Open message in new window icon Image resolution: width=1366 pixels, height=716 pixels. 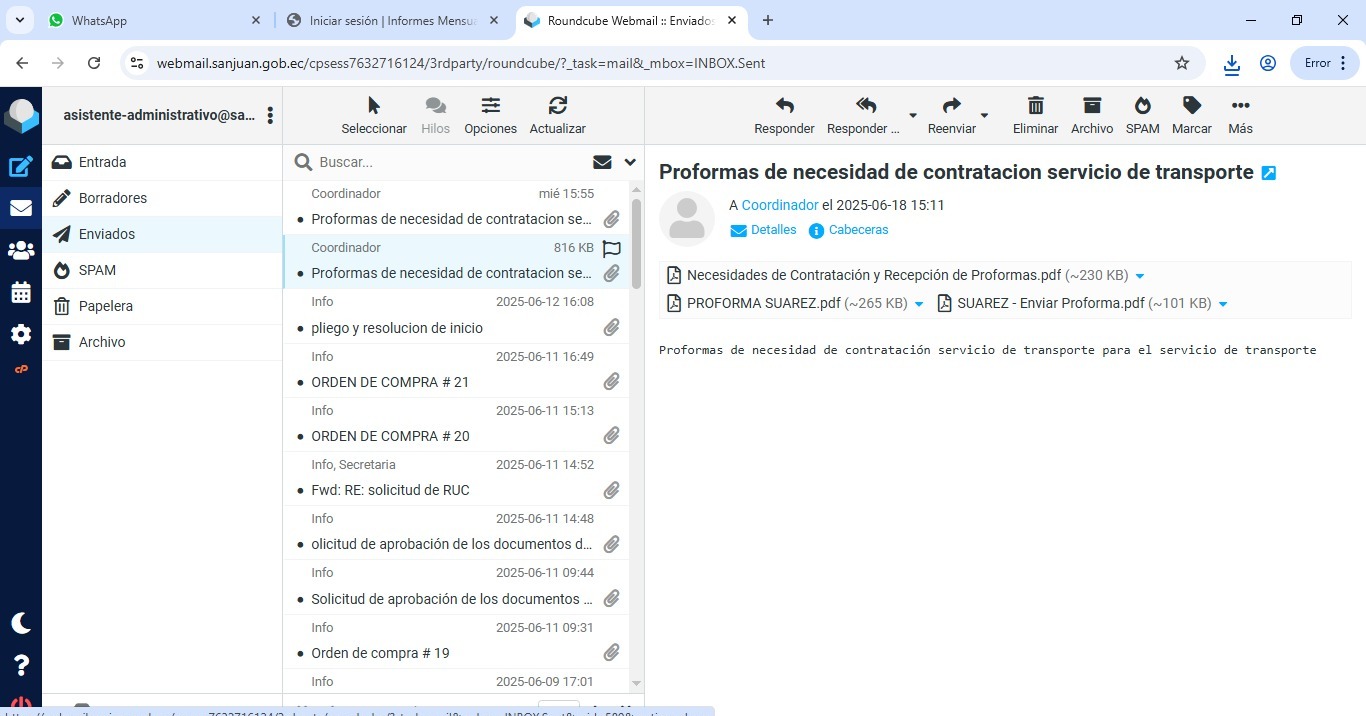1269,173
